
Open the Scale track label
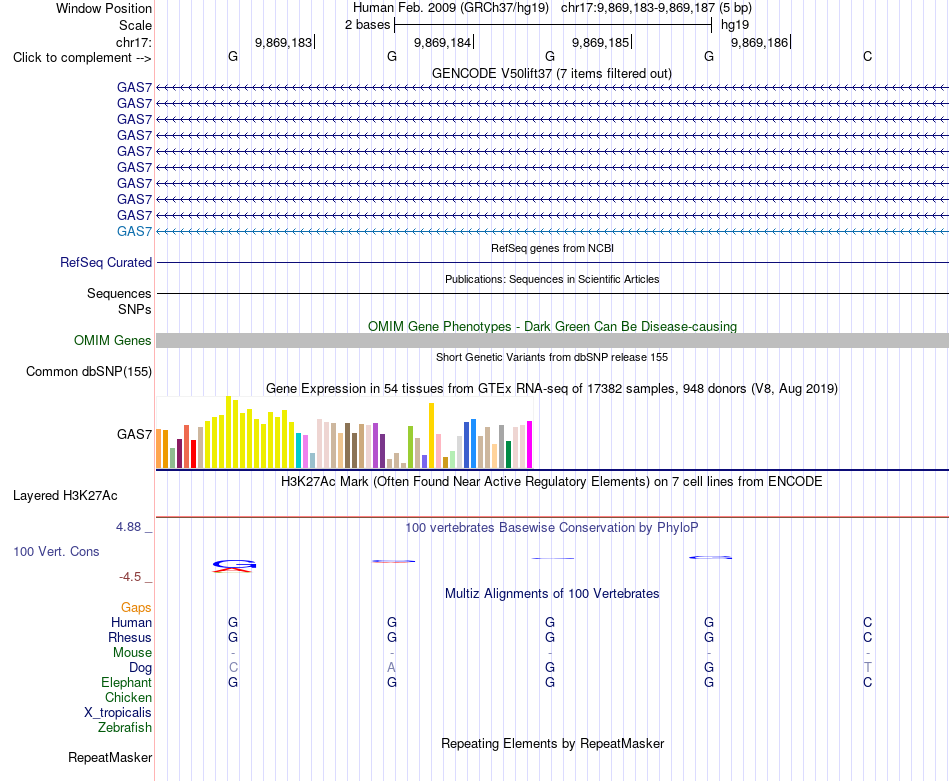pos(135,25)
